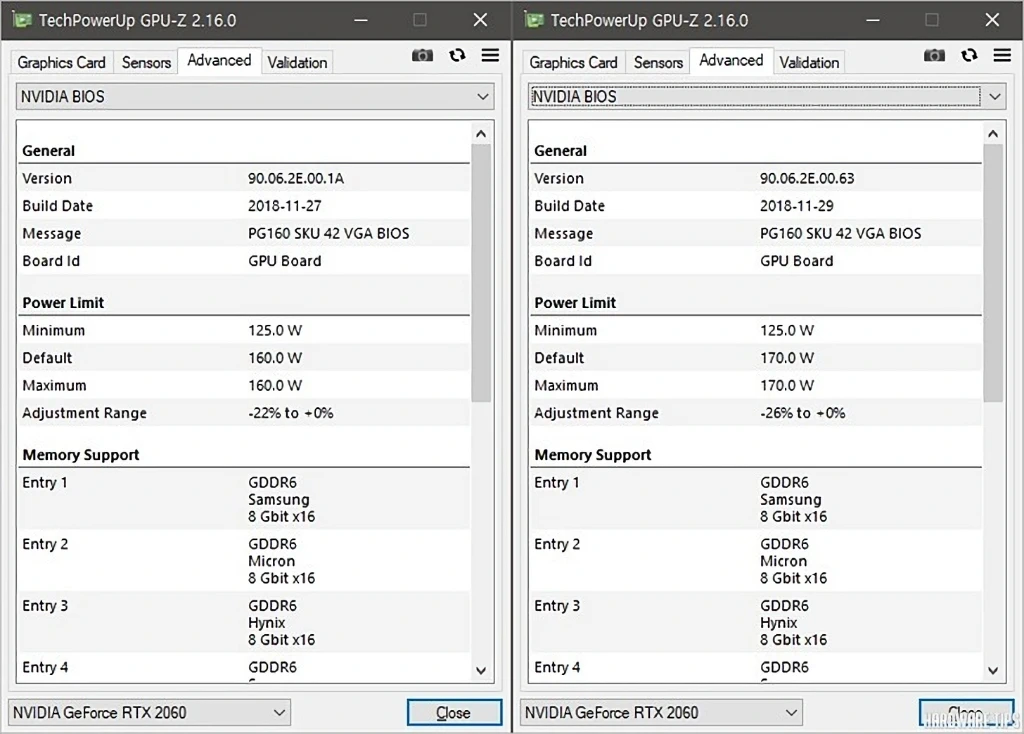Viewport: 1024px width, 734px height.
Task: Select Entry 3 row label in left window
Action: point(45,605)
